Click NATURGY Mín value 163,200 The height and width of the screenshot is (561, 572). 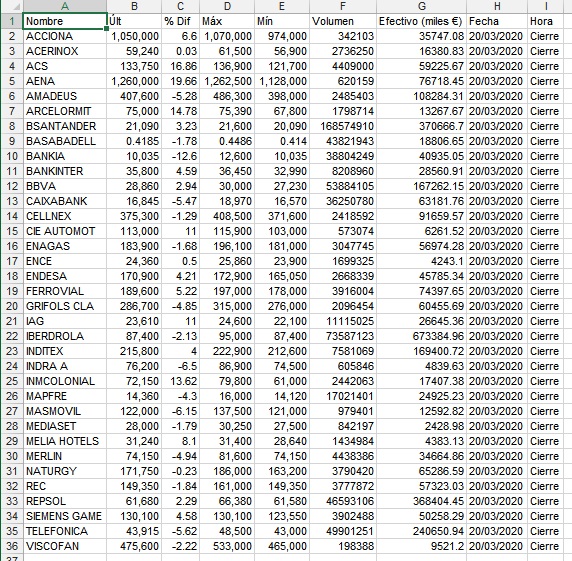pos(282,471)
